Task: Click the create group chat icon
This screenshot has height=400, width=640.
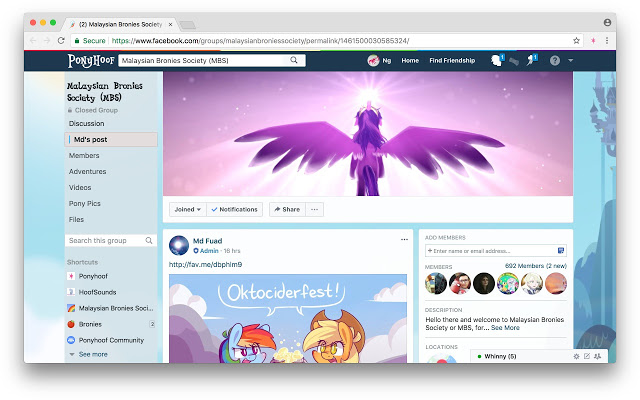Action: (x=598, y=356)
